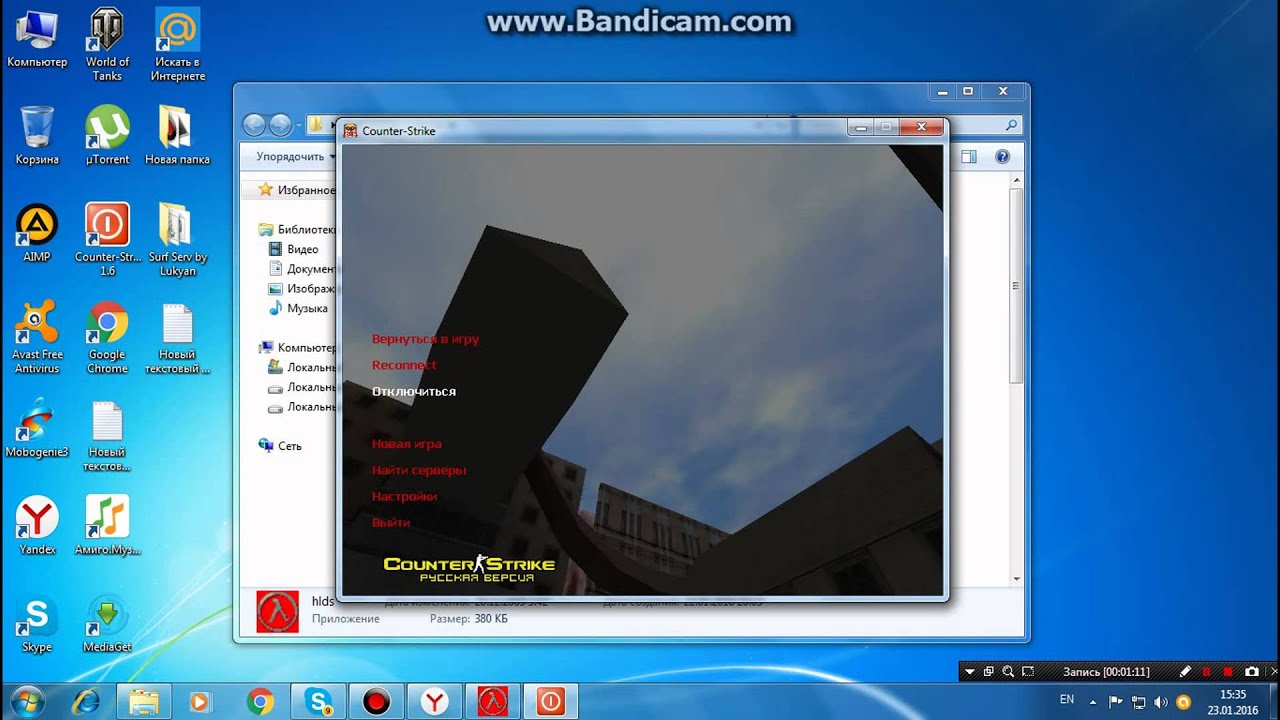The width and height of the screenshot is (1280, 720).
Task: Launch Yandex desktop shortcut
Action: [37, 526]
